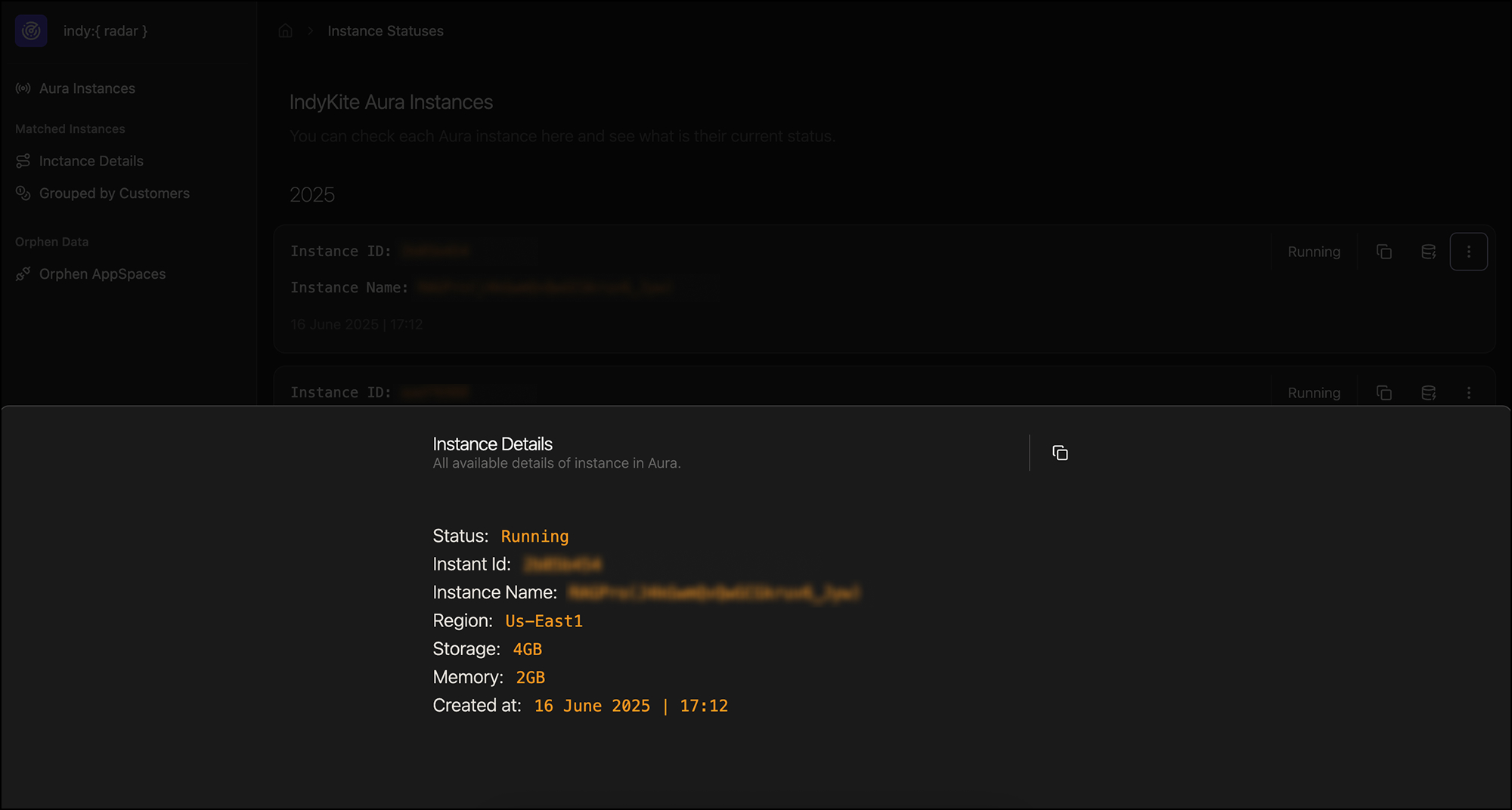The image size is (1512, 810).
Task: Navigate to Orphen AppSpaces
Action: tap(102, 274)
